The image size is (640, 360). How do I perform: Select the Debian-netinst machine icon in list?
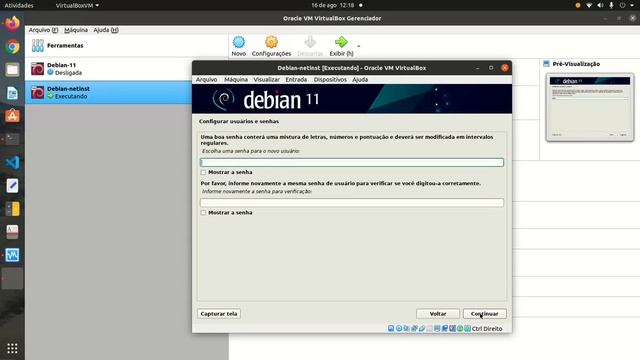click(x=38, y=92)
